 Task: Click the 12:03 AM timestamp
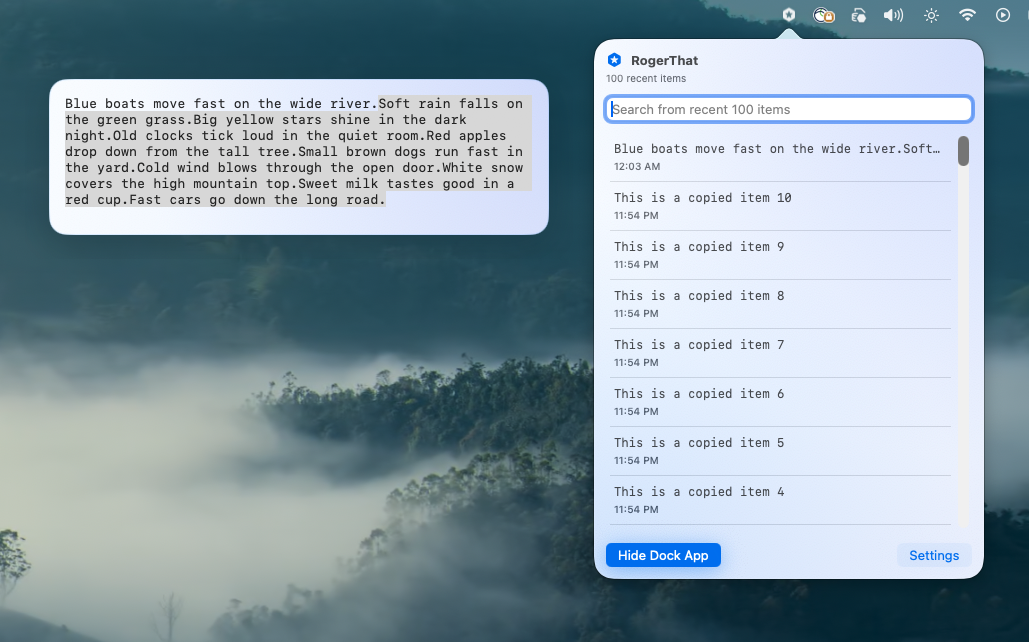[x=637, y=167]
